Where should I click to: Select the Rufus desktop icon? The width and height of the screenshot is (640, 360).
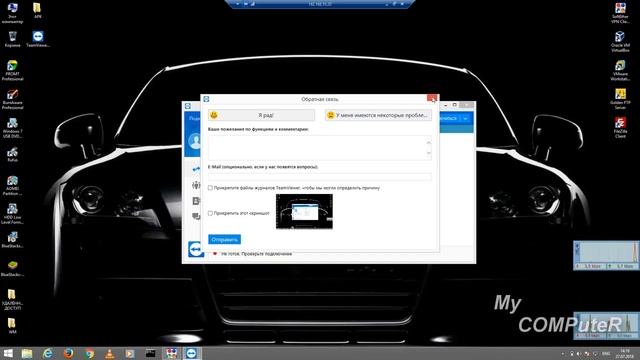coord(12,155)
